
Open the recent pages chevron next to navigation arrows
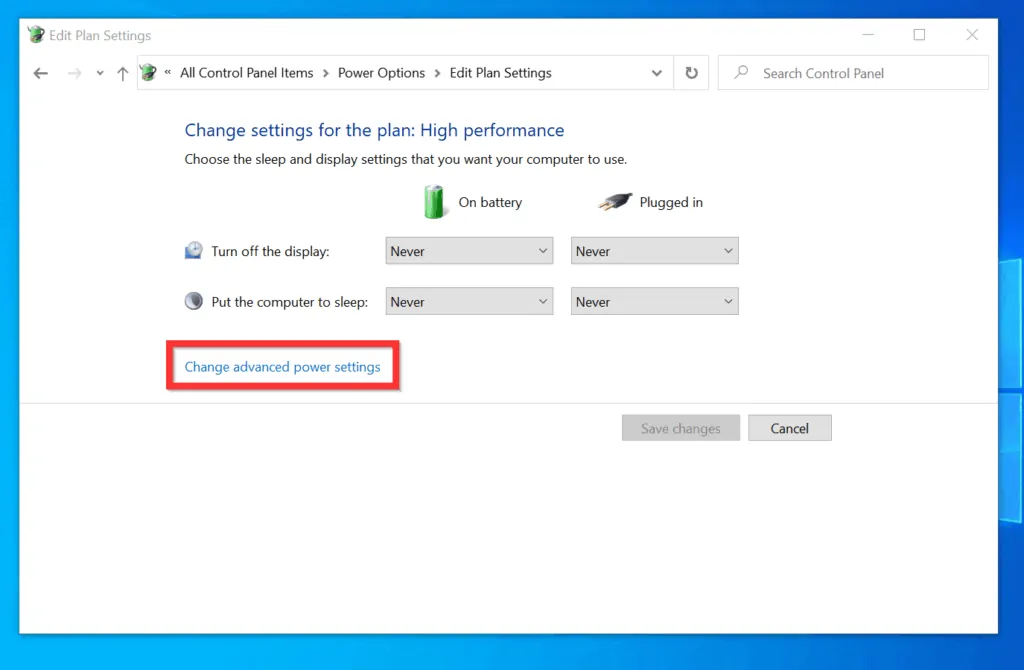pos(98,73)
